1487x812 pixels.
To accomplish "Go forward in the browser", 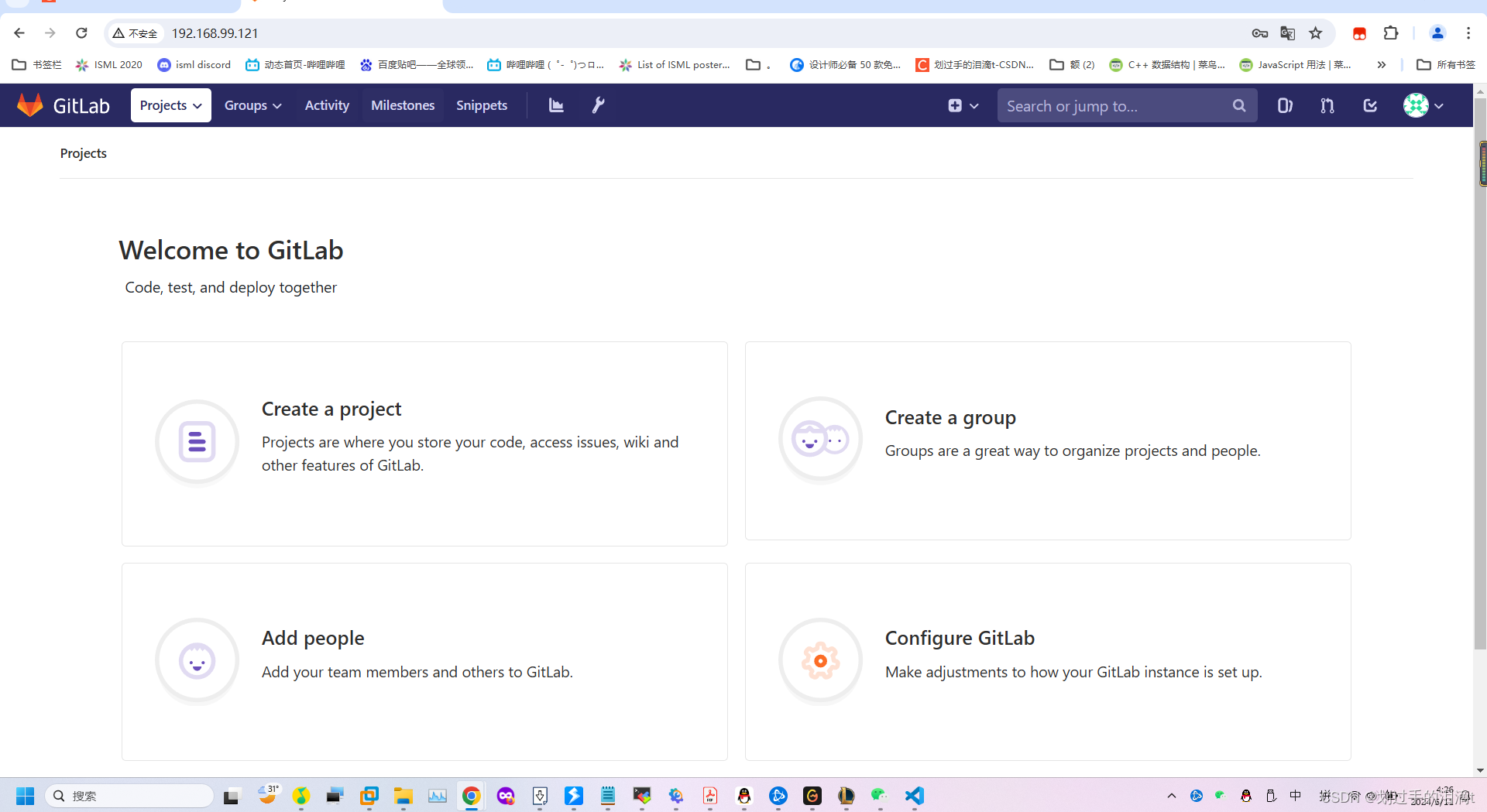I will 50,33.
